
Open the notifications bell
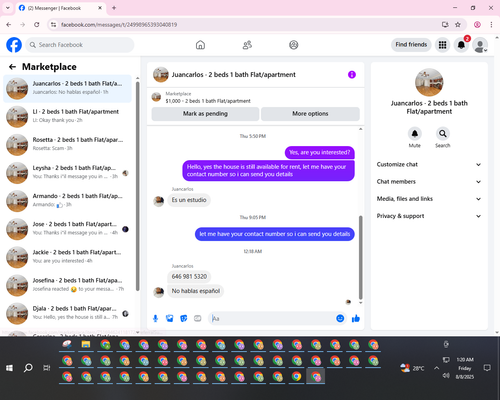point(461,45)
